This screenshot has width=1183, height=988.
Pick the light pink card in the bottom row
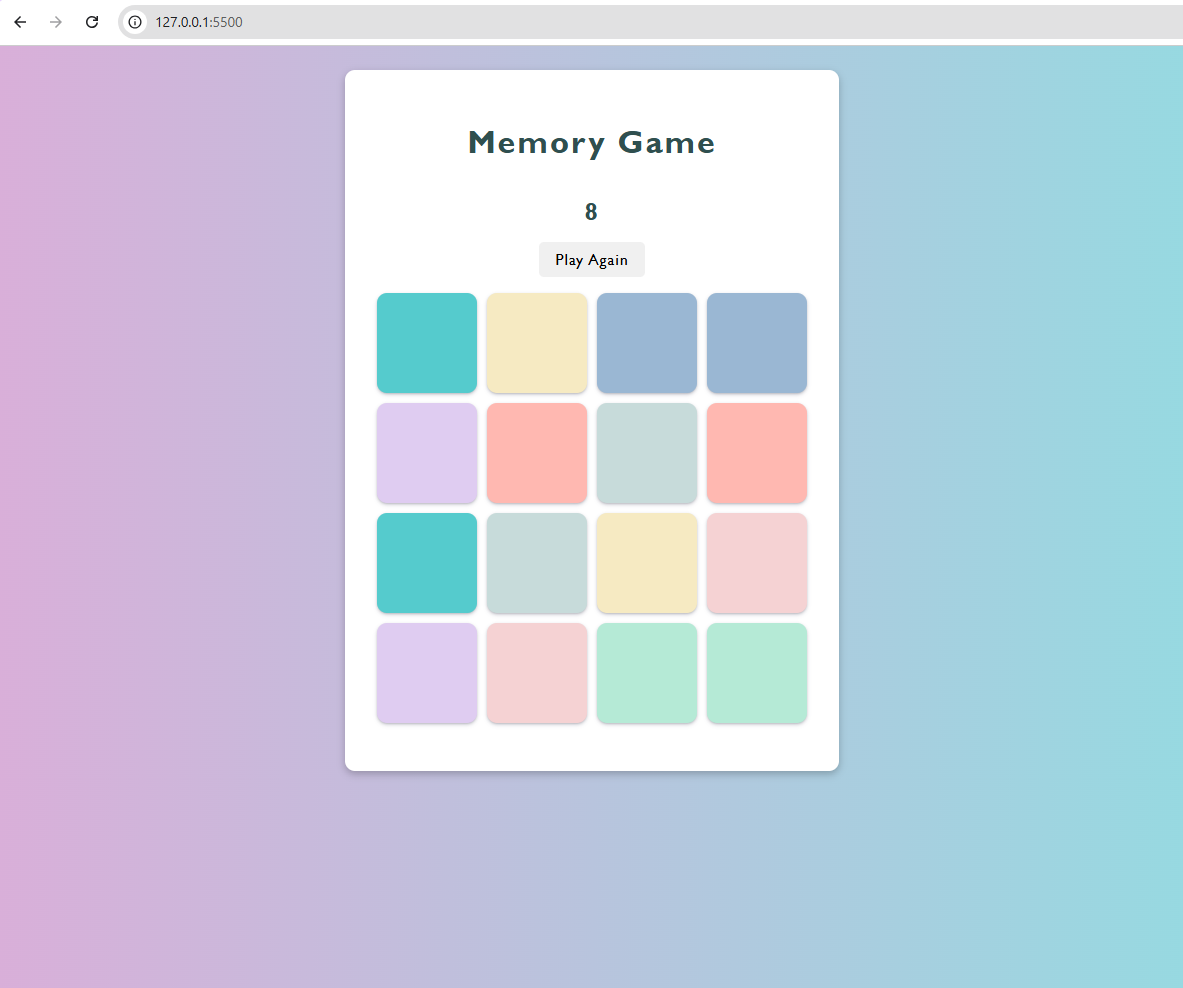click(537, 673)
